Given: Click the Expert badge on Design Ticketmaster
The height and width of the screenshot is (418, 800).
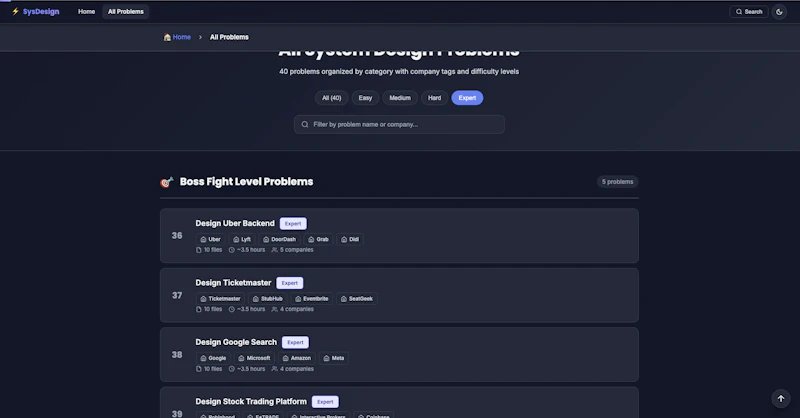Looking at the screenshot, I should (289, 283).
